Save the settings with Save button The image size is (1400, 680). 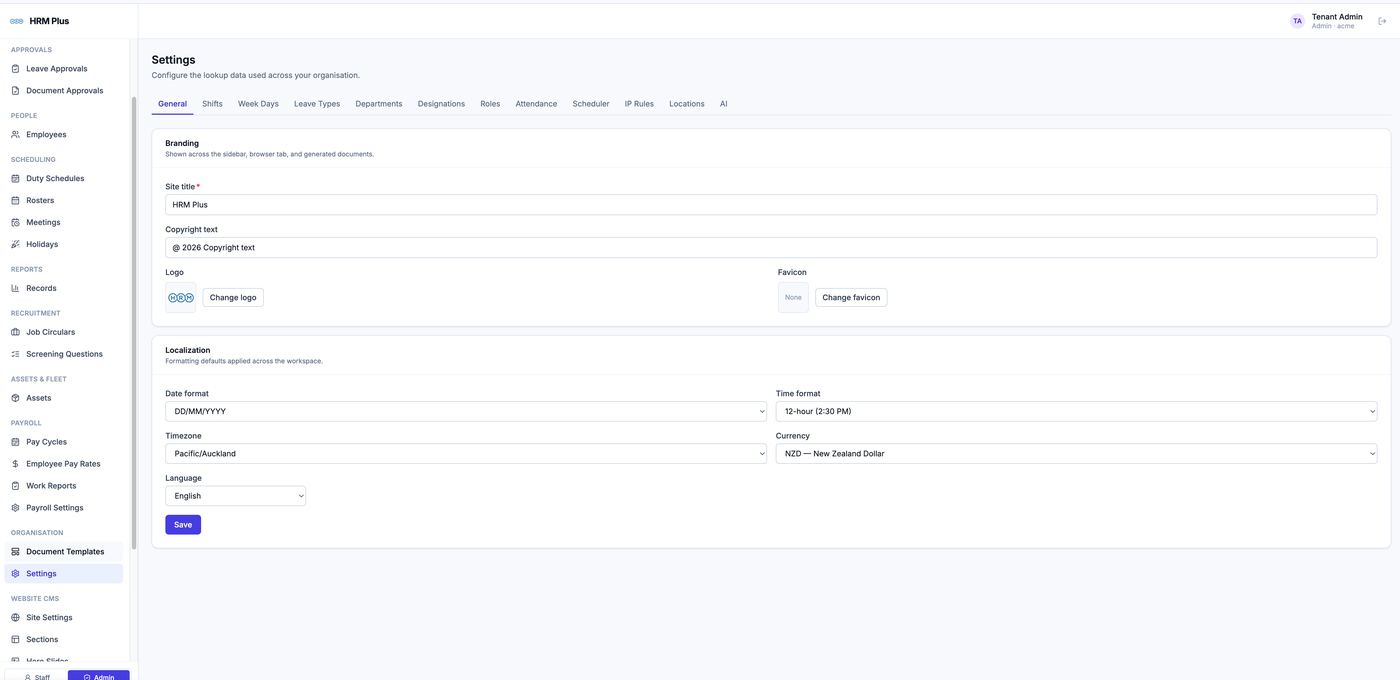point(183,525)
